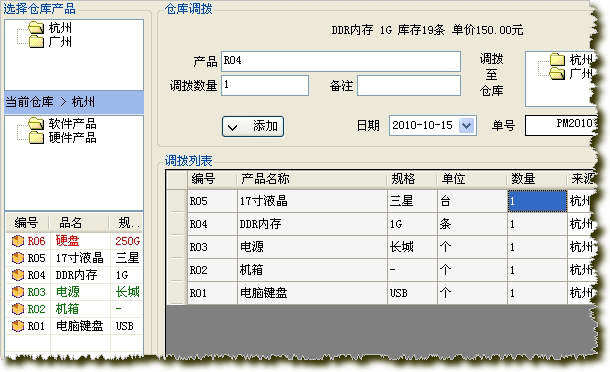Click the 条 unit cell of row R04

(472, 224)
